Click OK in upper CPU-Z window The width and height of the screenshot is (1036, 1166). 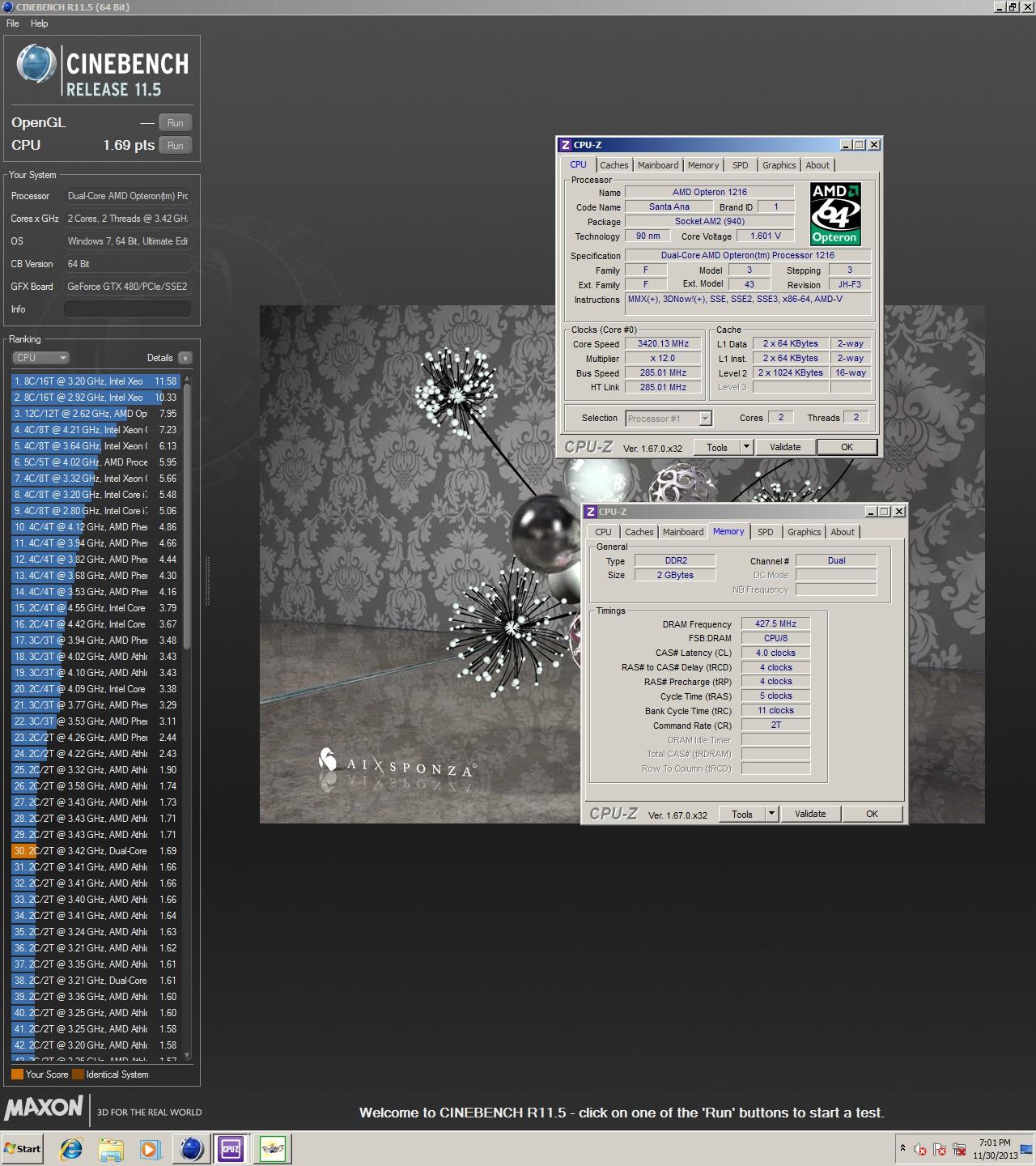(847, 447)
